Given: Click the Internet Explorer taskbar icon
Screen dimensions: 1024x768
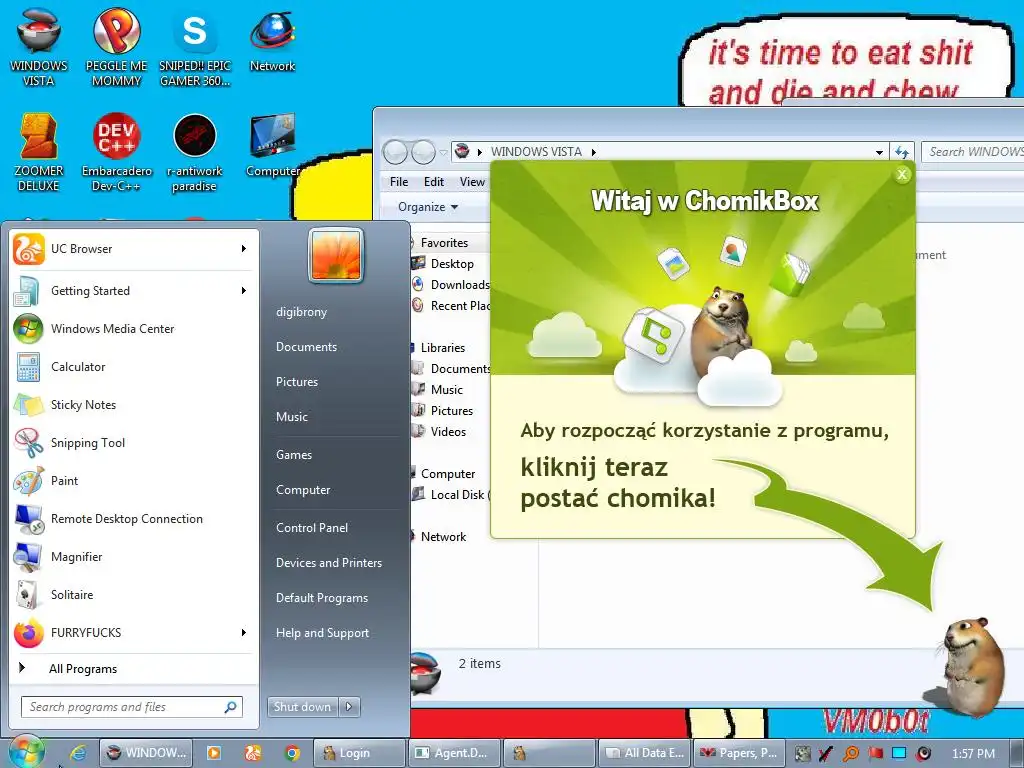Looking at the screenshot, I should coord(78,753).
